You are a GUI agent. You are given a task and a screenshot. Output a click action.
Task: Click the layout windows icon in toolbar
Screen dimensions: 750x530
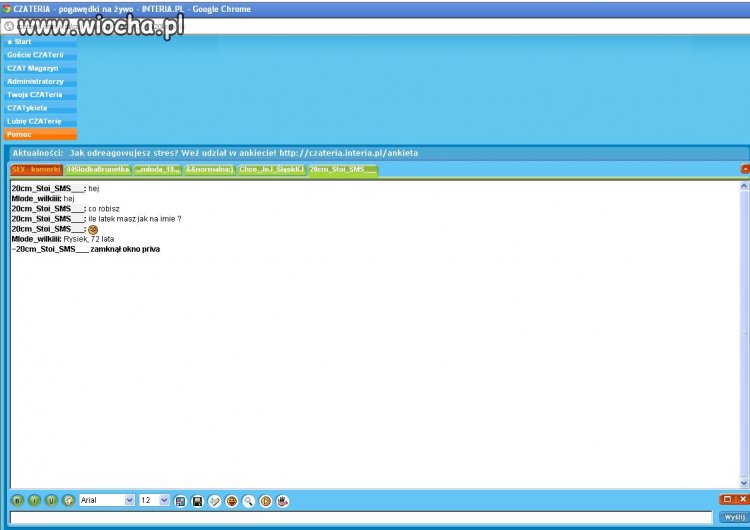coord(180,501)
